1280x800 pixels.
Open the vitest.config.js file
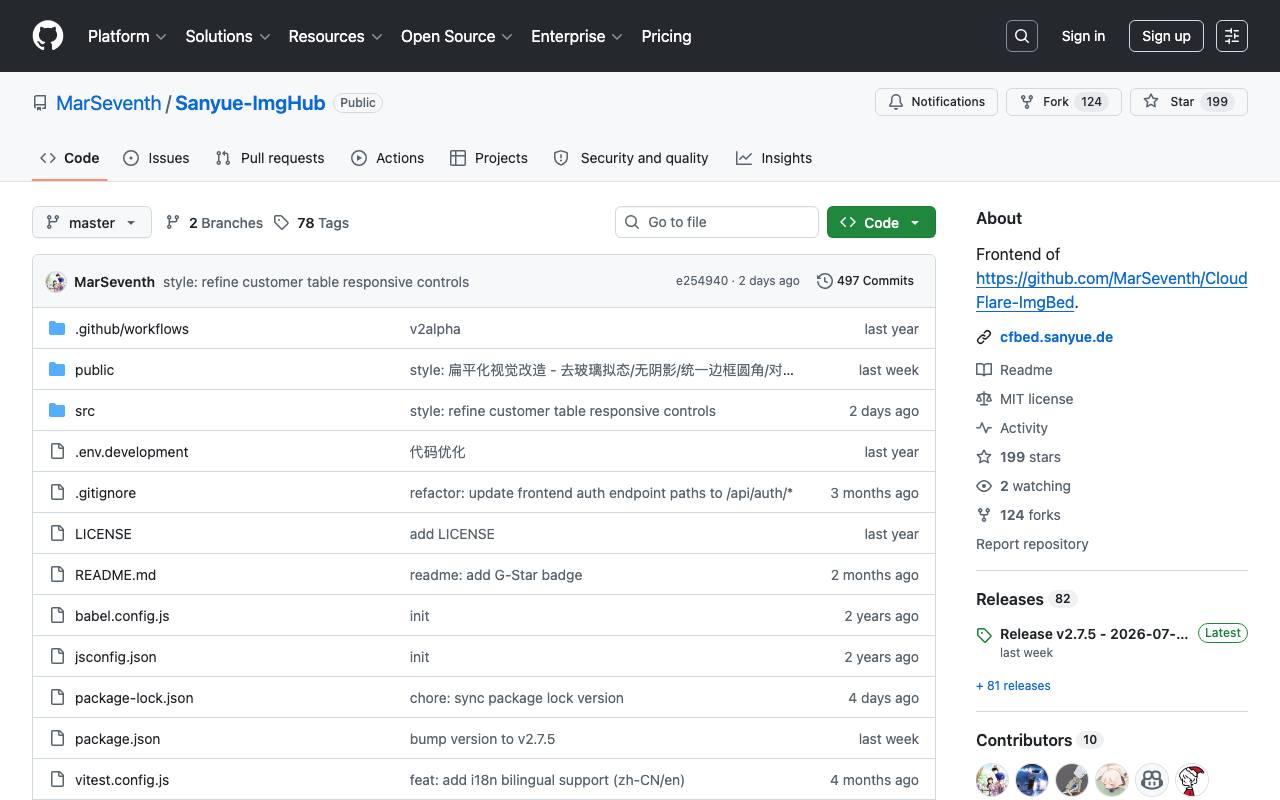[122, 780]
